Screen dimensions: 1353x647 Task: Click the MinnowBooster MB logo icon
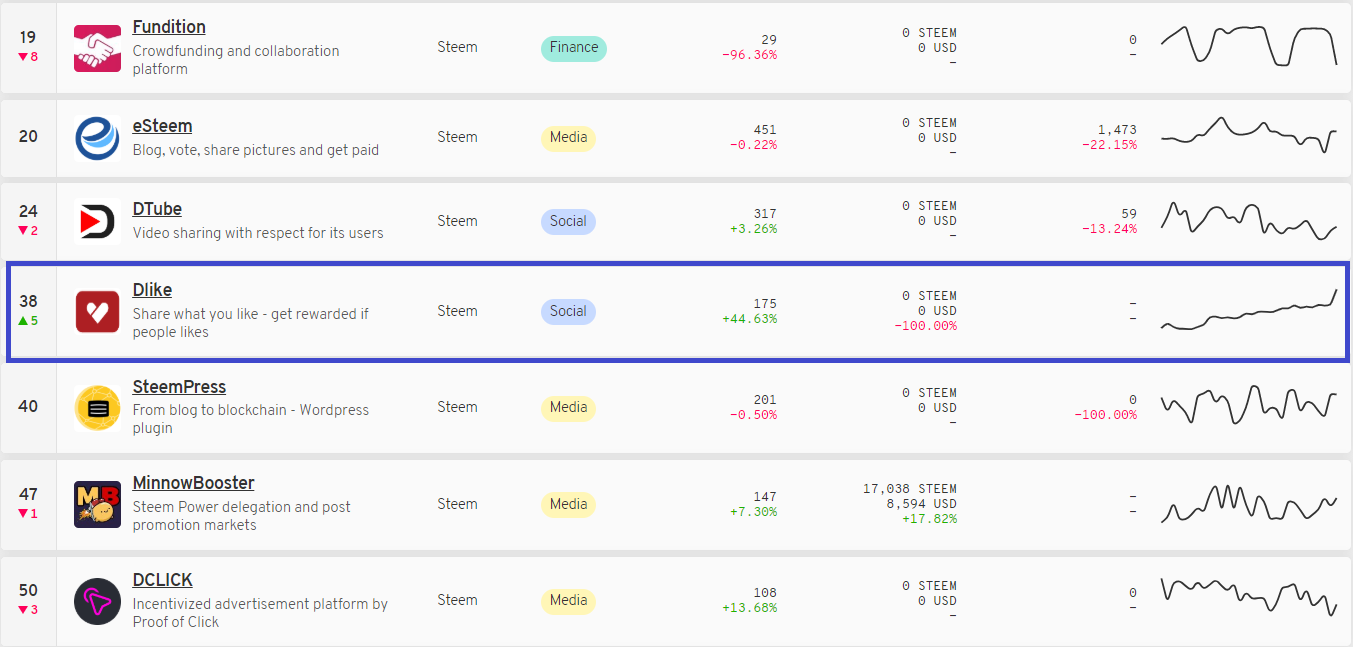97,504
